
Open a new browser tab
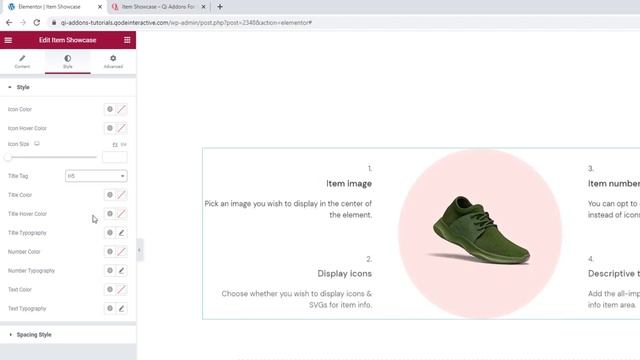(220, 7)
